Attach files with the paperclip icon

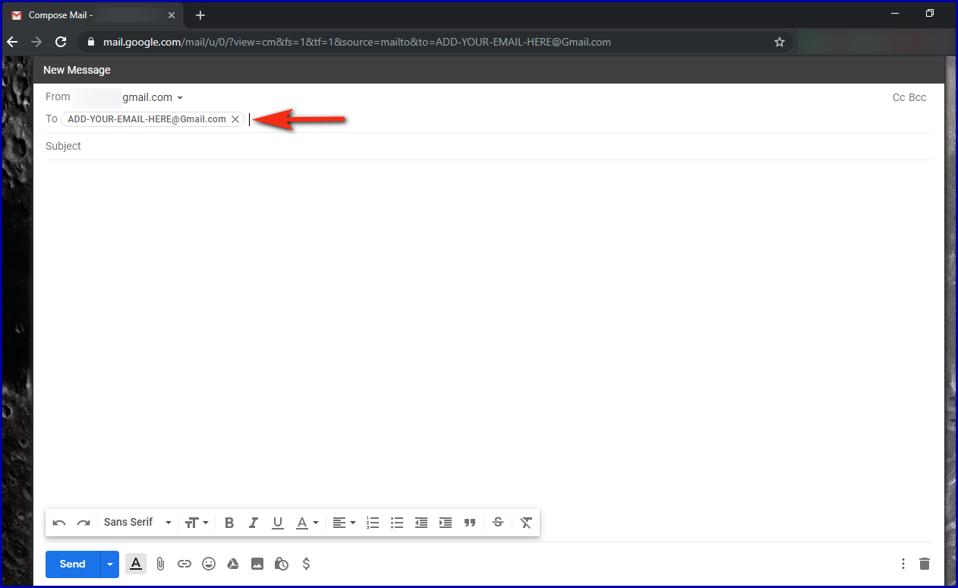(160, 563)
